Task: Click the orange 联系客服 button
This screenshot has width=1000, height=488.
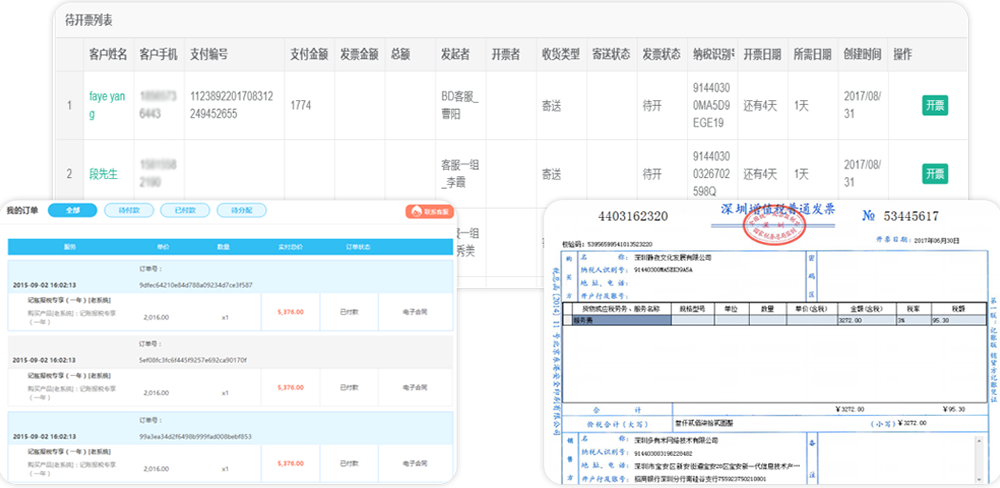Action: click(430, 211)
